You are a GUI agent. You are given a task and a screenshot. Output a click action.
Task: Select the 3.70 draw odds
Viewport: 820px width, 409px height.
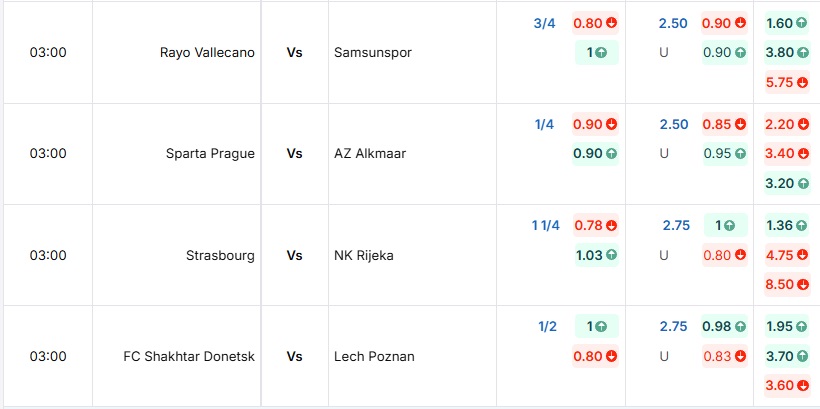pyautogui.click(x=779, y=356)
